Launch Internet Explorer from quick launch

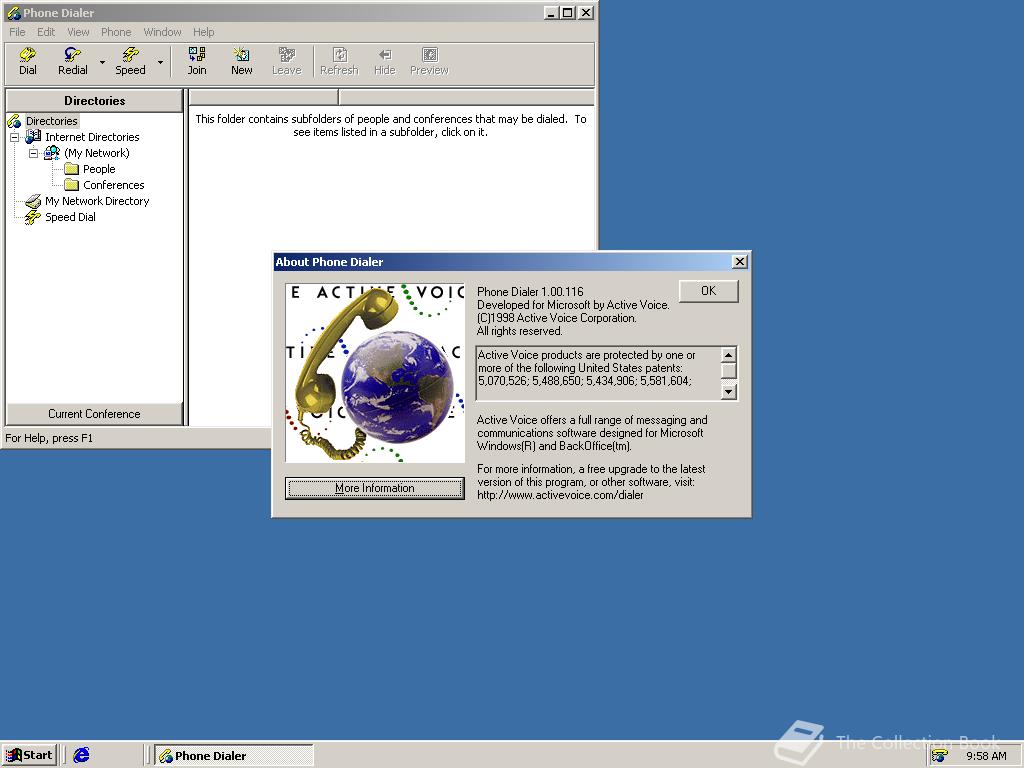click(x=81, y=756)
